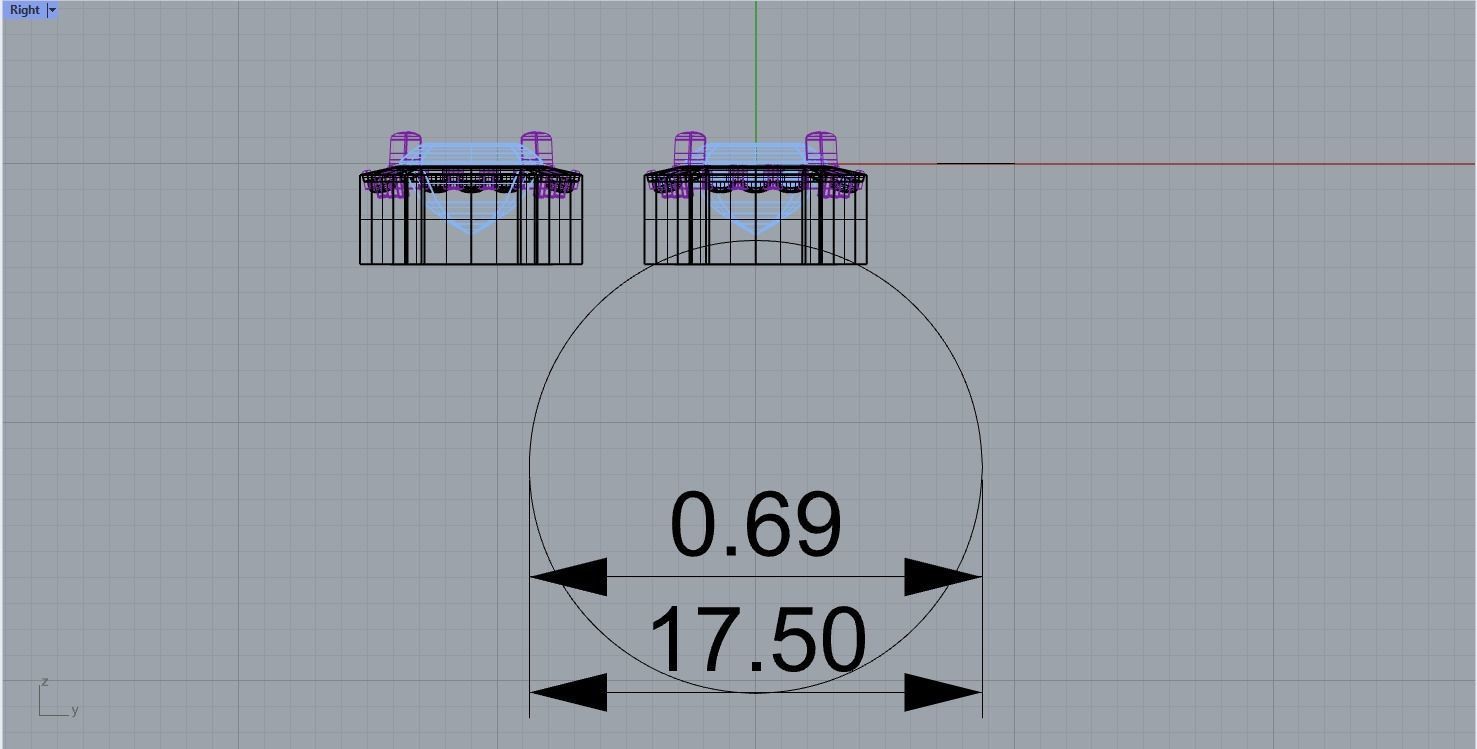The width and height of the screenshot is (1477, 749).
Task: Click the Right viewport title label
Action: (24, 10)
